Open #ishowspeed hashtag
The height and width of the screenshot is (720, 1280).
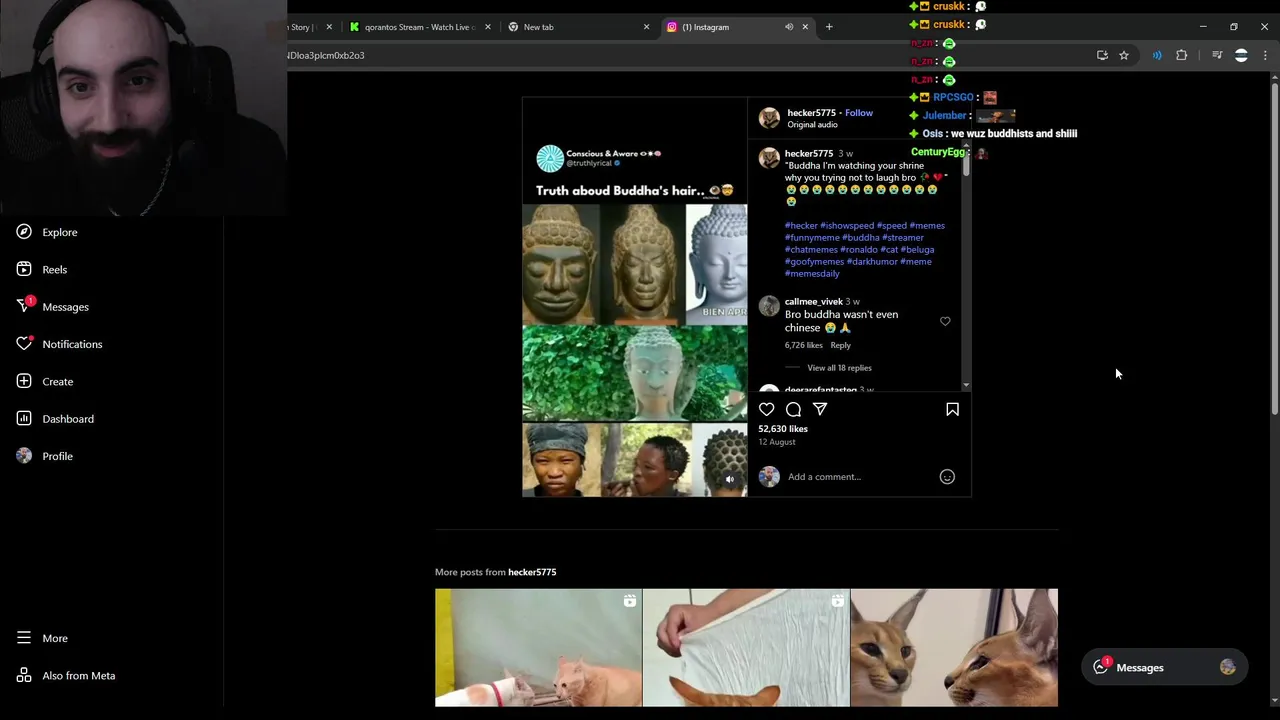click(x=847, y=226)
